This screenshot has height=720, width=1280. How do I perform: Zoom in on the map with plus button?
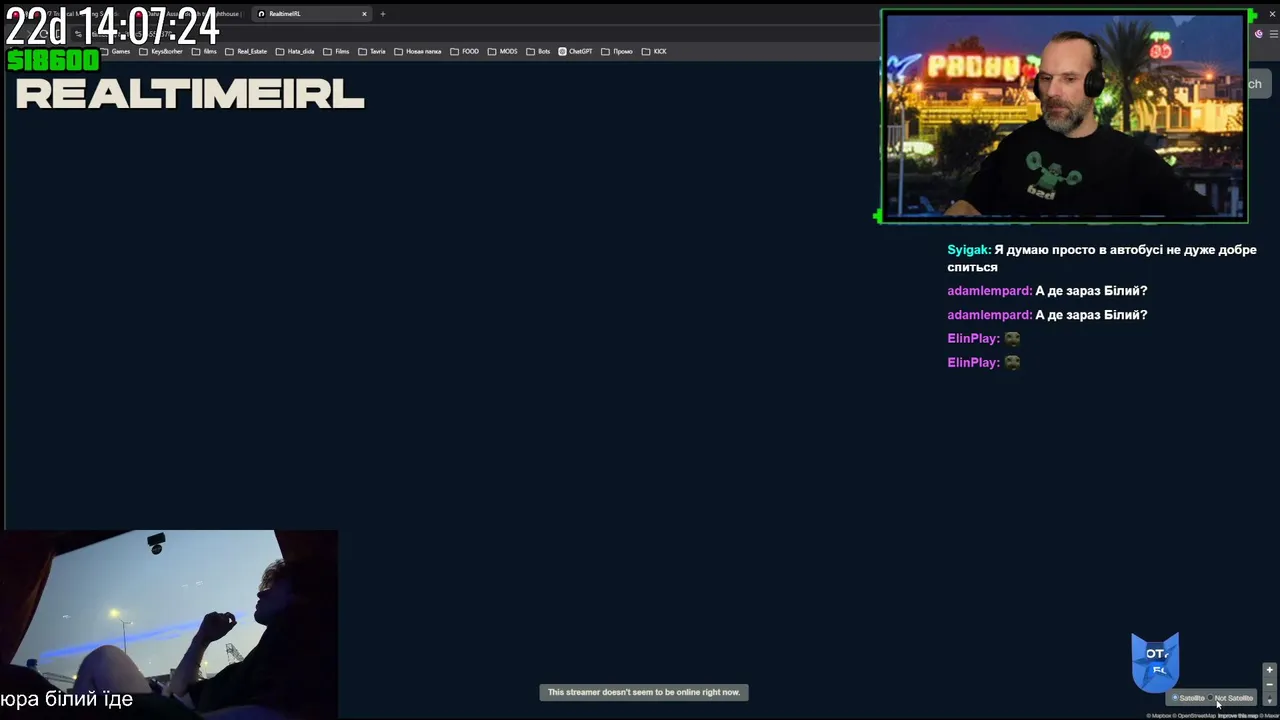[x=1269, y=670]
